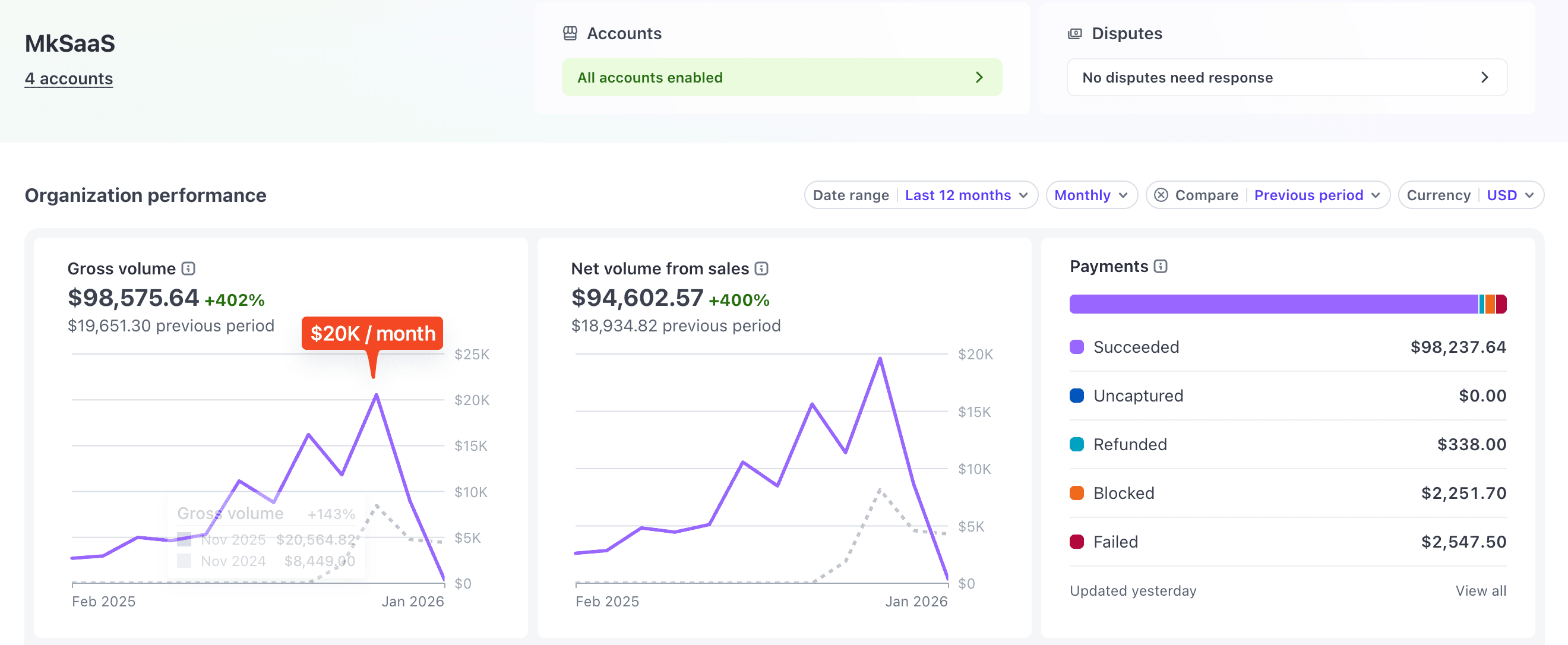The image size is (1568, 645).
Task: Click the orange Blocked legend swatch
Action: point(1077,493)
